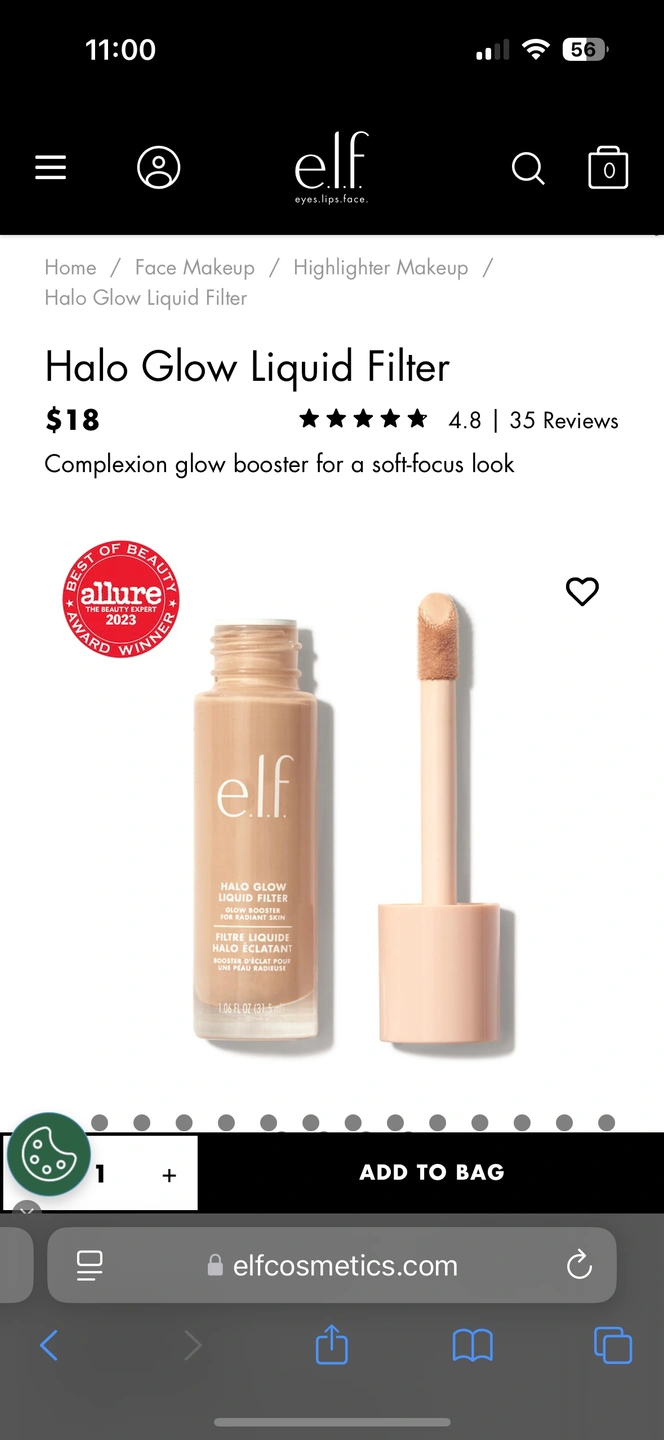The height and width of the screenshot is (1440, 664).
Task: Open the search magnifier icon
Action: (528, 169)
